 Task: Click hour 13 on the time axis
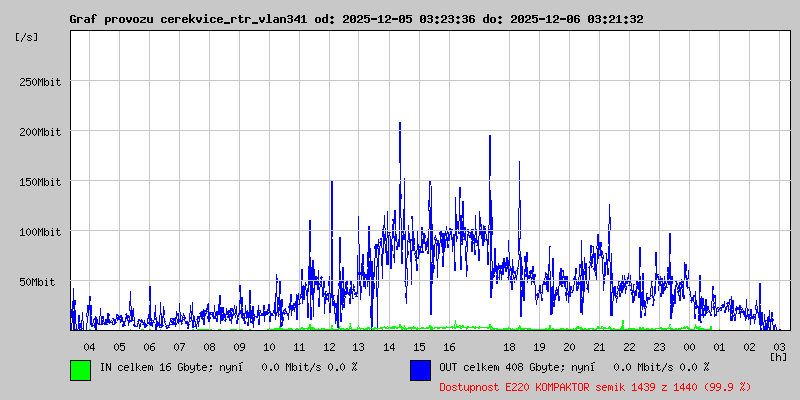click(359, 347)
